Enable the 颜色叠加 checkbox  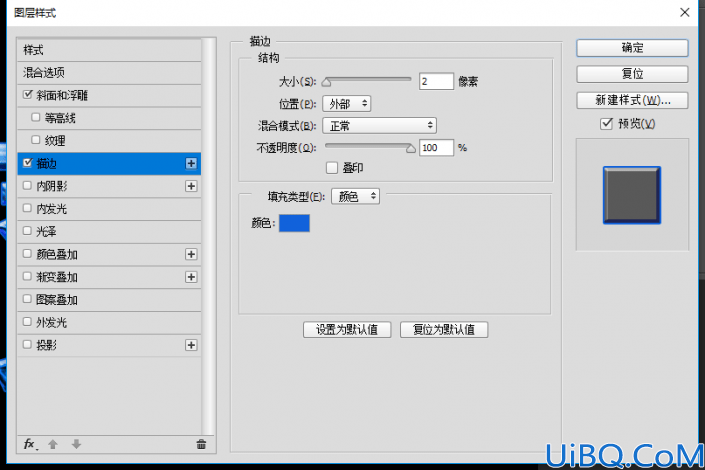point(27,254)
